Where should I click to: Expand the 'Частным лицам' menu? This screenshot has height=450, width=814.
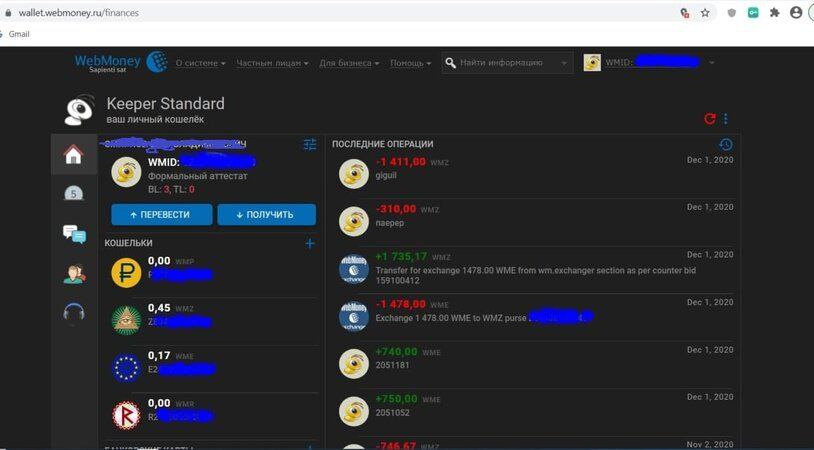tap(273, 63)
